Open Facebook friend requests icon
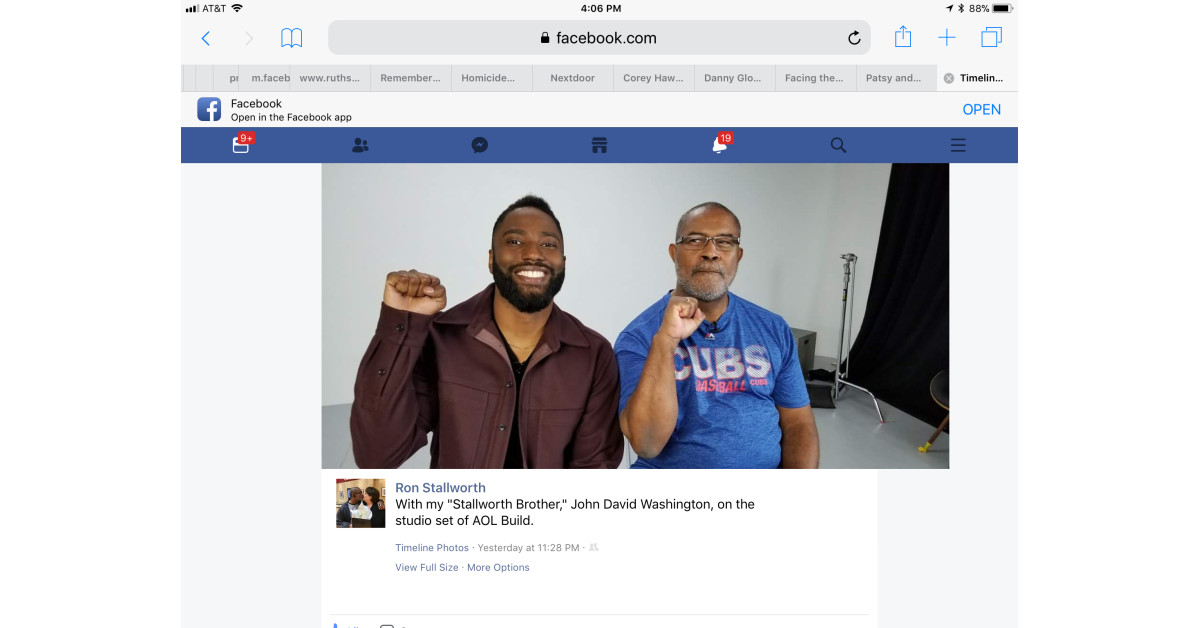Viewport: 1200px width, 628px height. point(360,145)
